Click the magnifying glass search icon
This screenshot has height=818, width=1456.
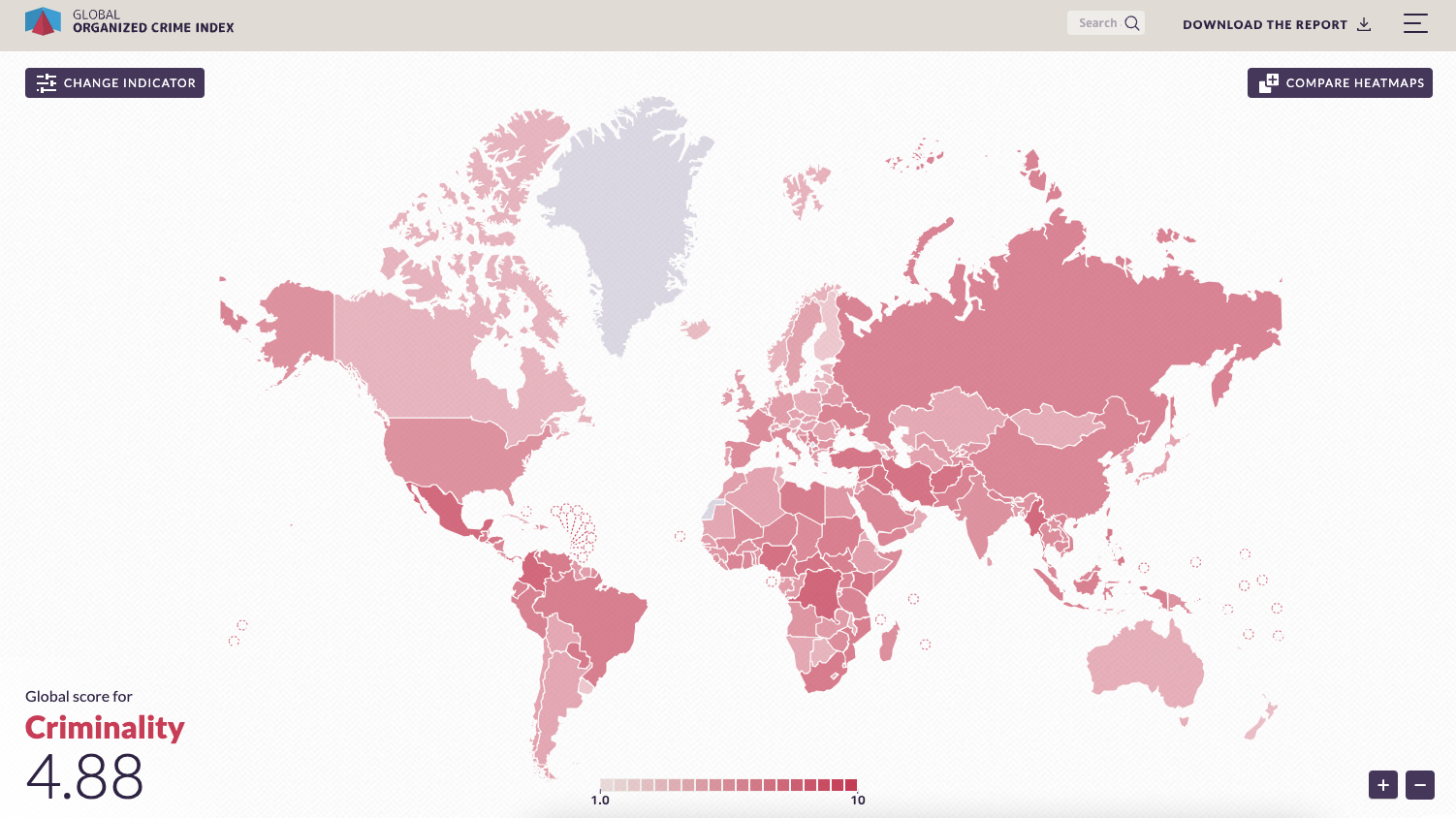tap(1131, 21)
